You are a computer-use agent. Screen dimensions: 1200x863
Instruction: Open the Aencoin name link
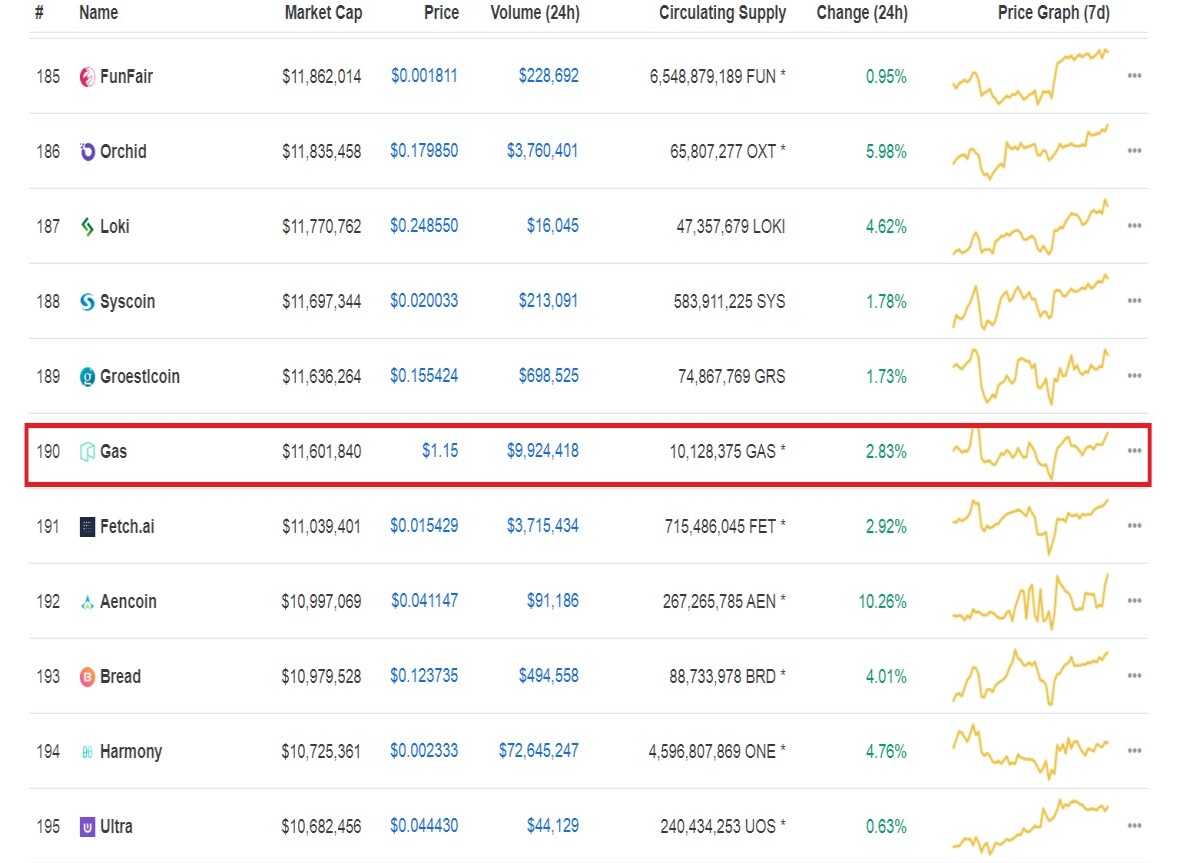128,601
